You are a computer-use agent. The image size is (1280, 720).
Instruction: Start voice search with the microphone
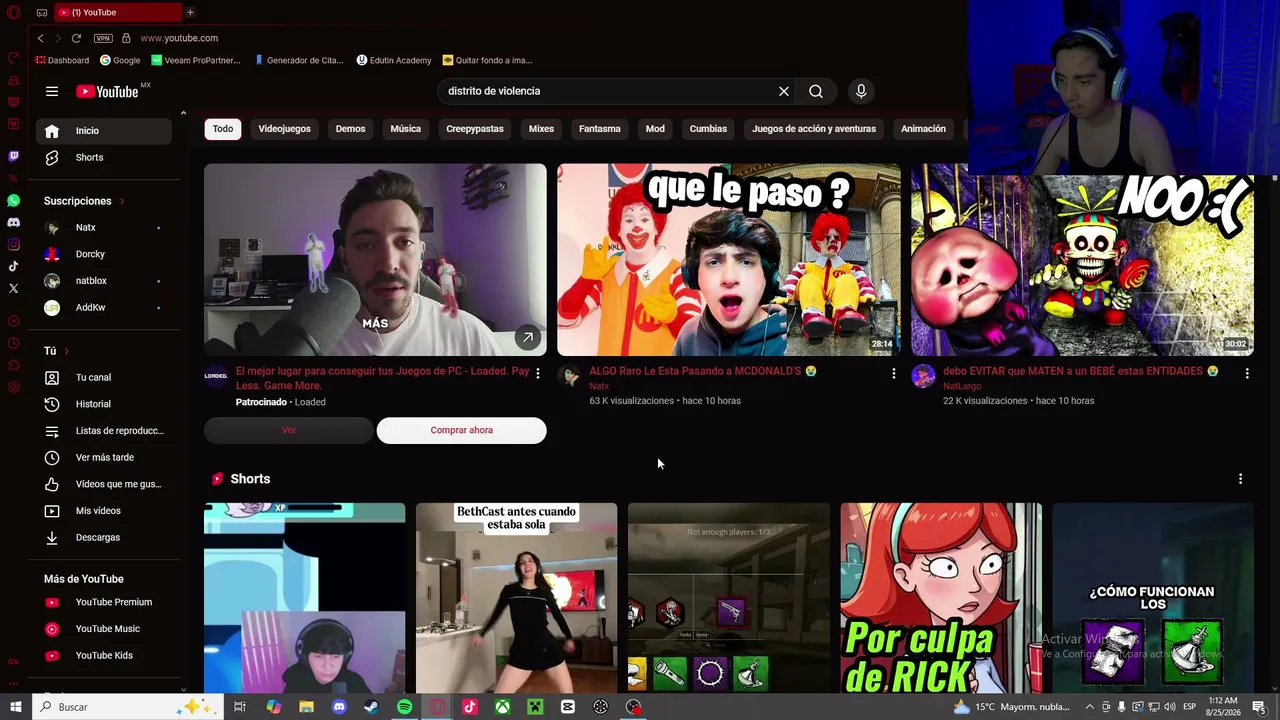(861, 91)
